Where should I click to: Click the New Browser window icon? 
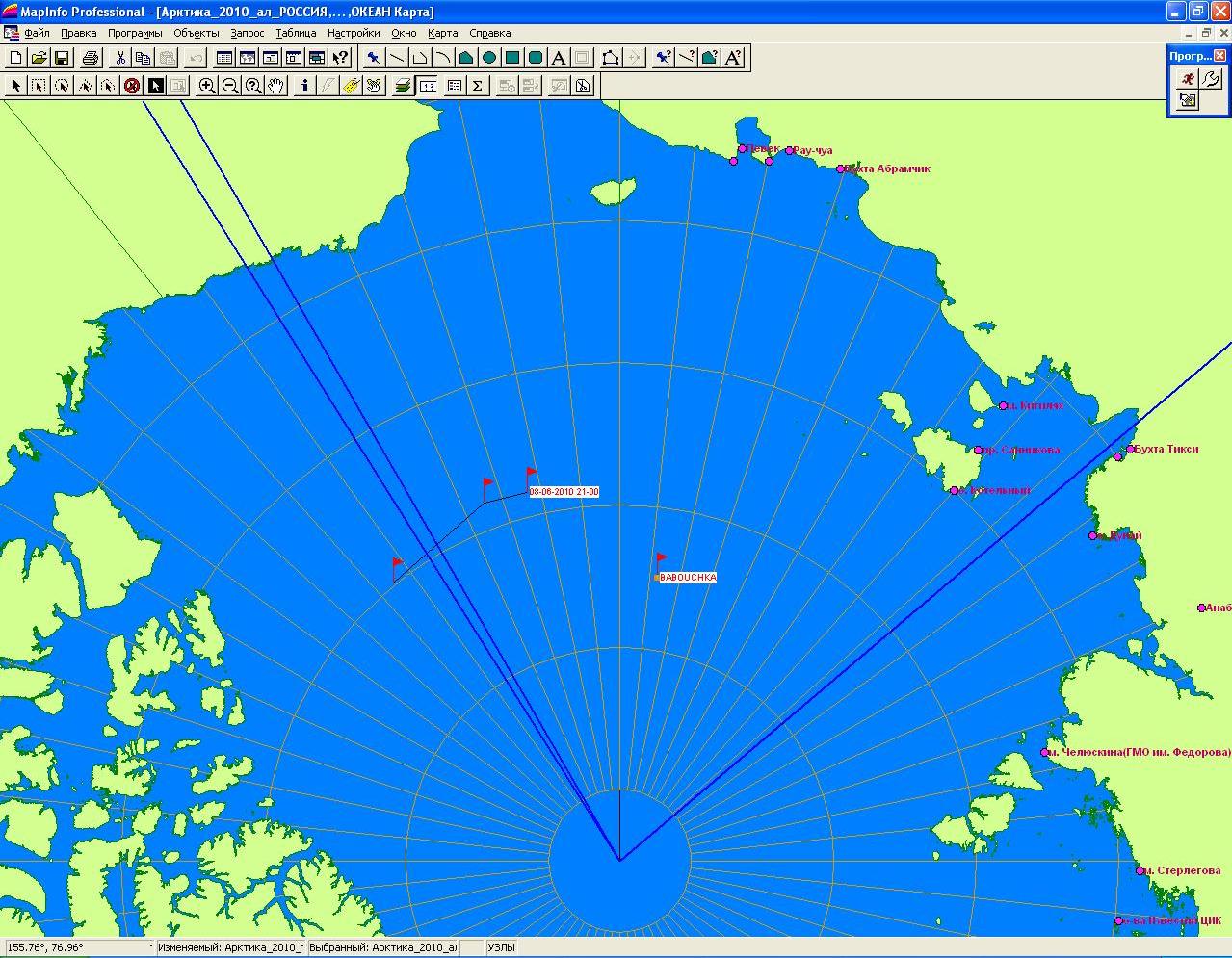[224, 58]
